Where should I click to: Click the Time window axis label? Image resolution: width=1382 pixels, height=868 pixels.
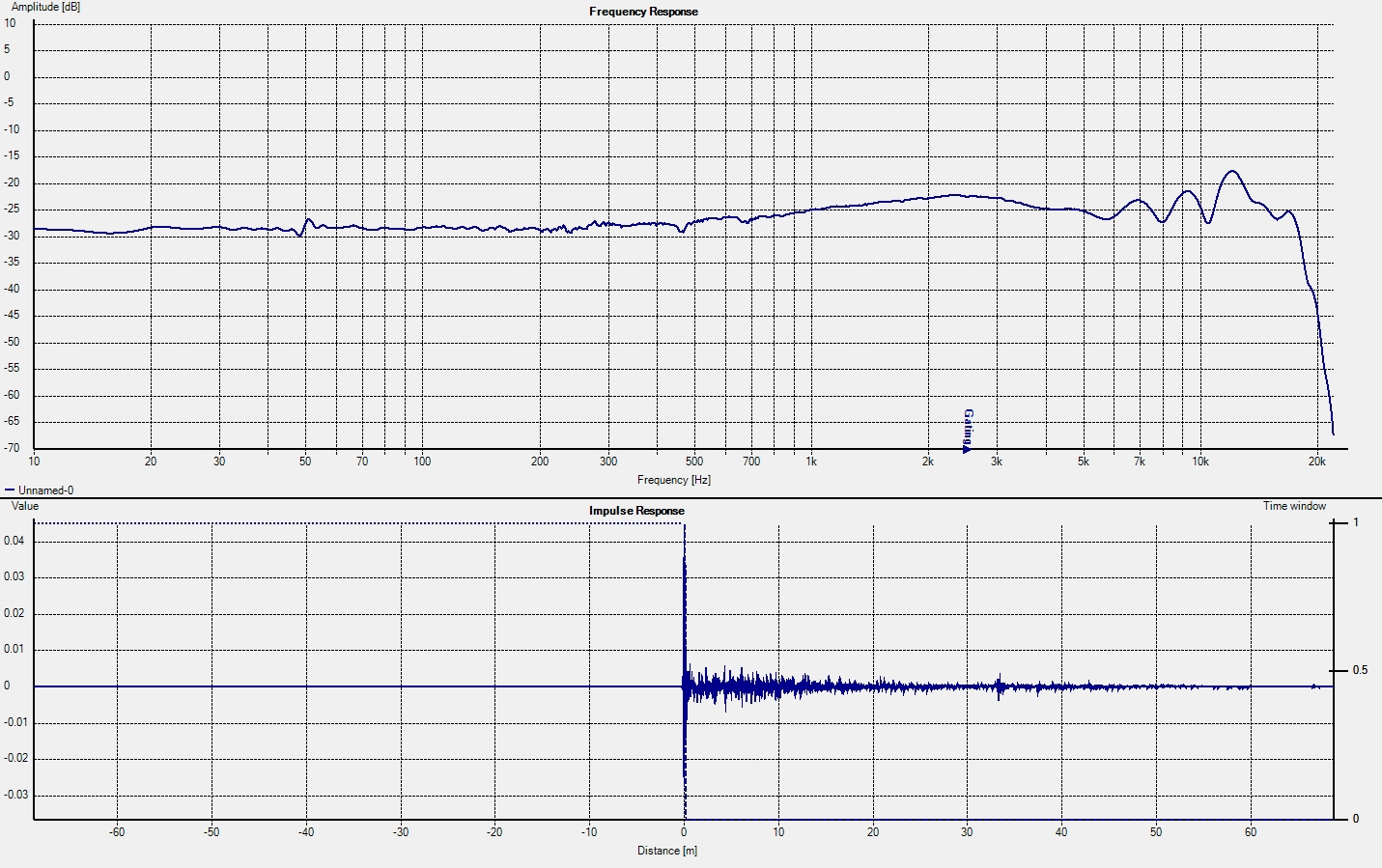tap(1294, 506)
